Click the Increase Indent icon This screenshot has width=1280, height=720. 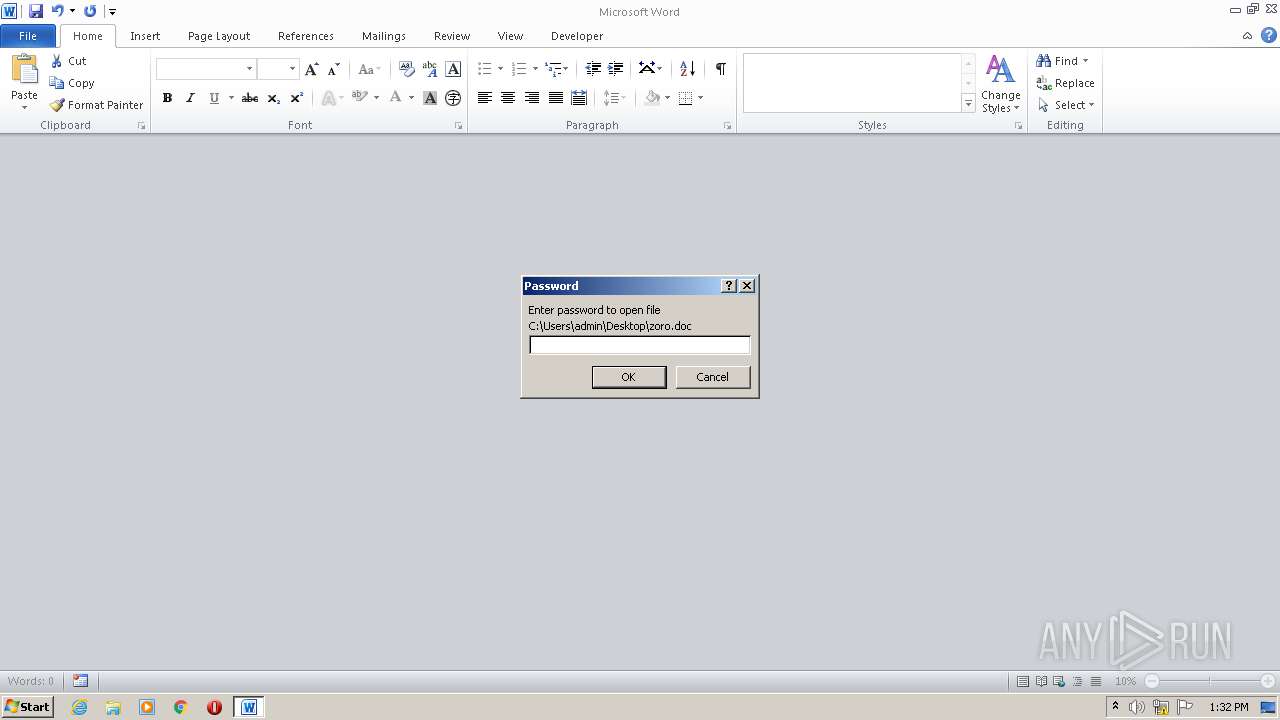[616, 69]
